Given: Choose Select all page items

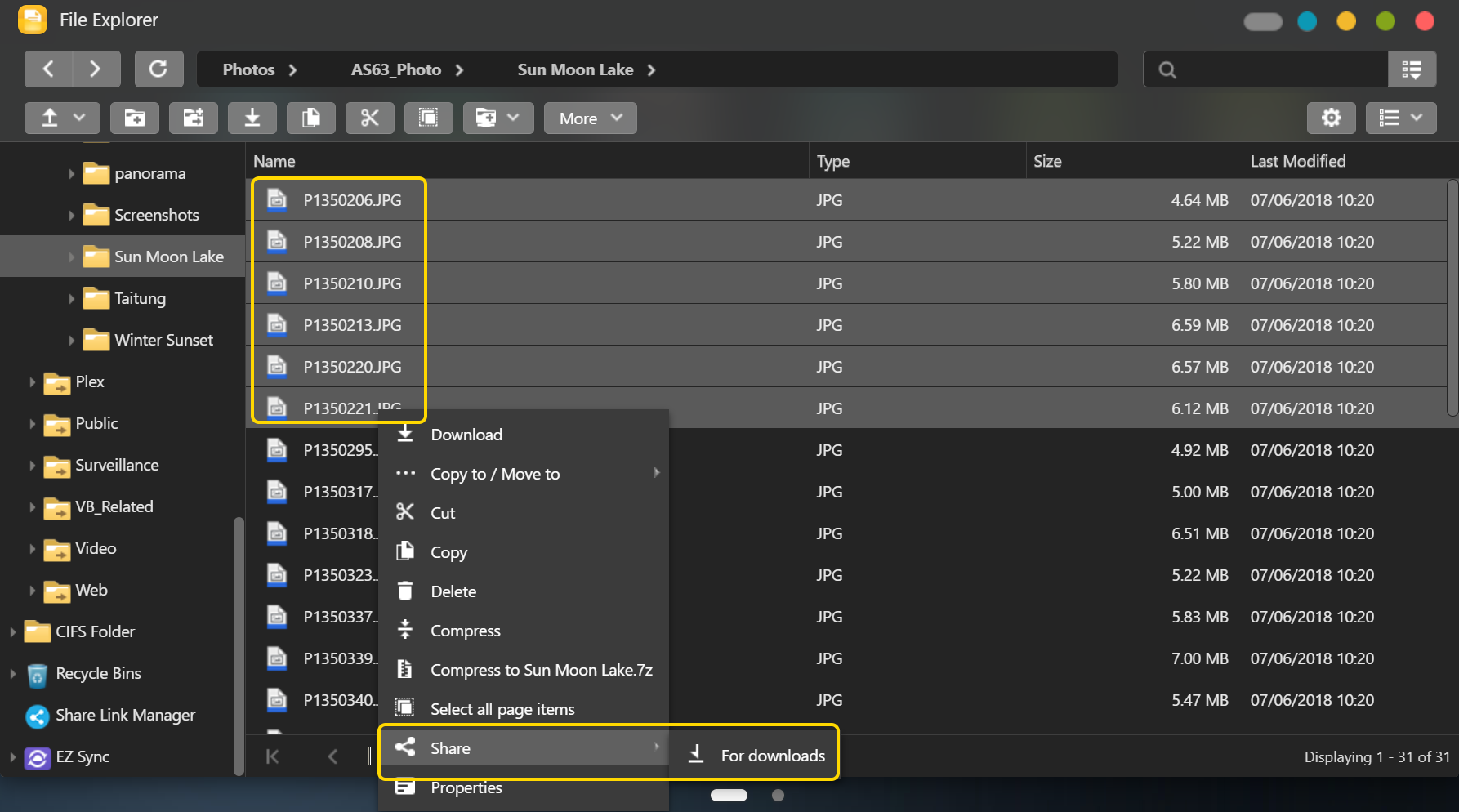Looking at the screenshot, I should coord(523,709).
